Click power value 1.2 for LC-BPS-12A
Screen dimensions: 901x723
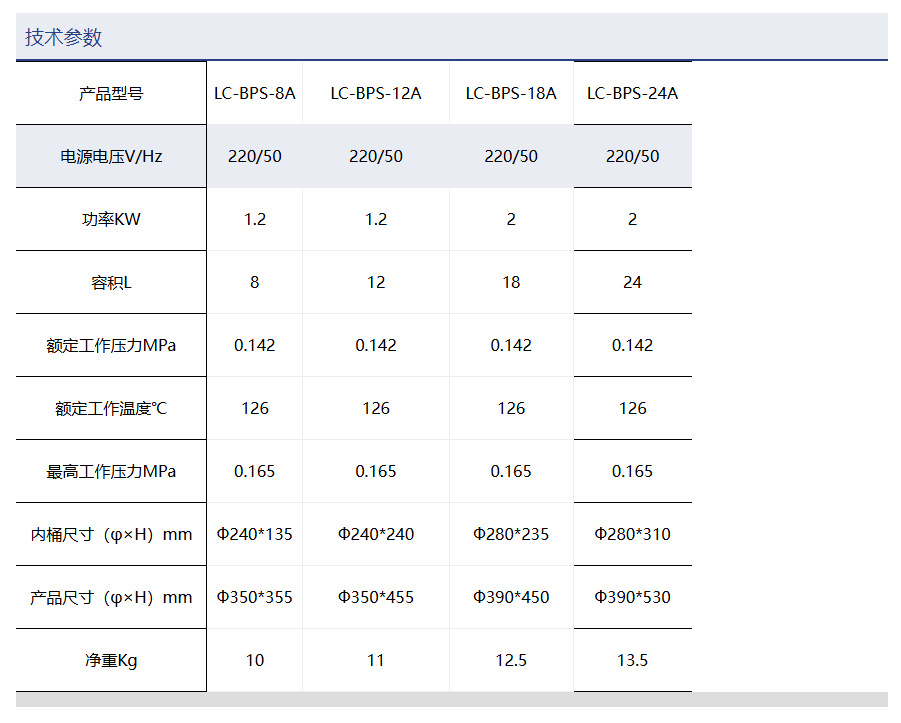click(x=376, y=219)
